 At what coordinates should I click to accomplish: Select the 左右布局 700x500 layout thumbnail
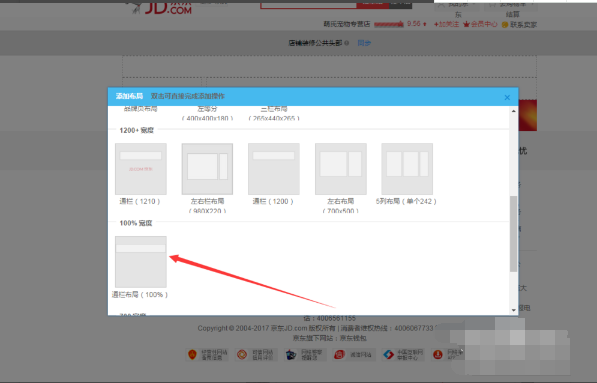pos(341,169)
